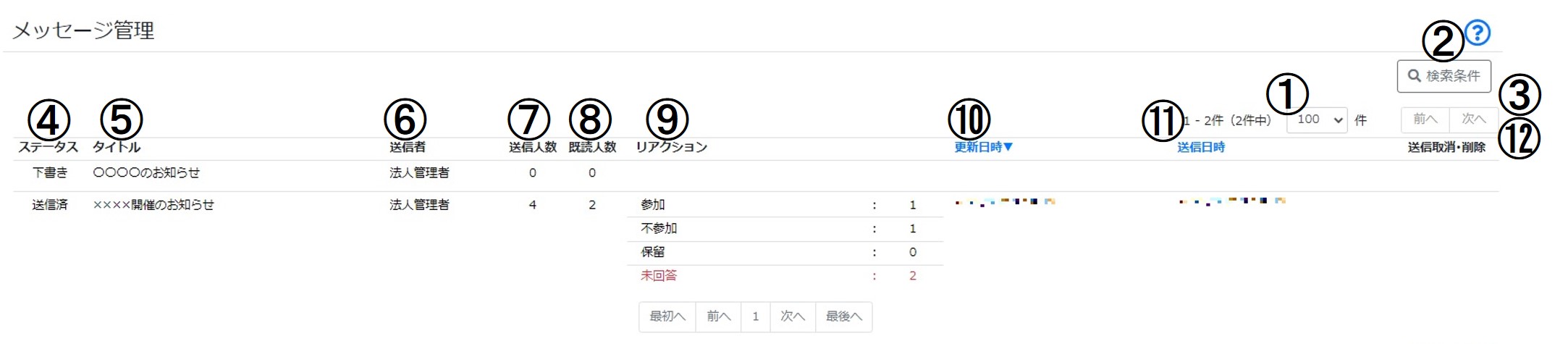Screen dimensions: 1568x344
Task: Click the 参加 reaction row
Action: [x=785, y=205]
